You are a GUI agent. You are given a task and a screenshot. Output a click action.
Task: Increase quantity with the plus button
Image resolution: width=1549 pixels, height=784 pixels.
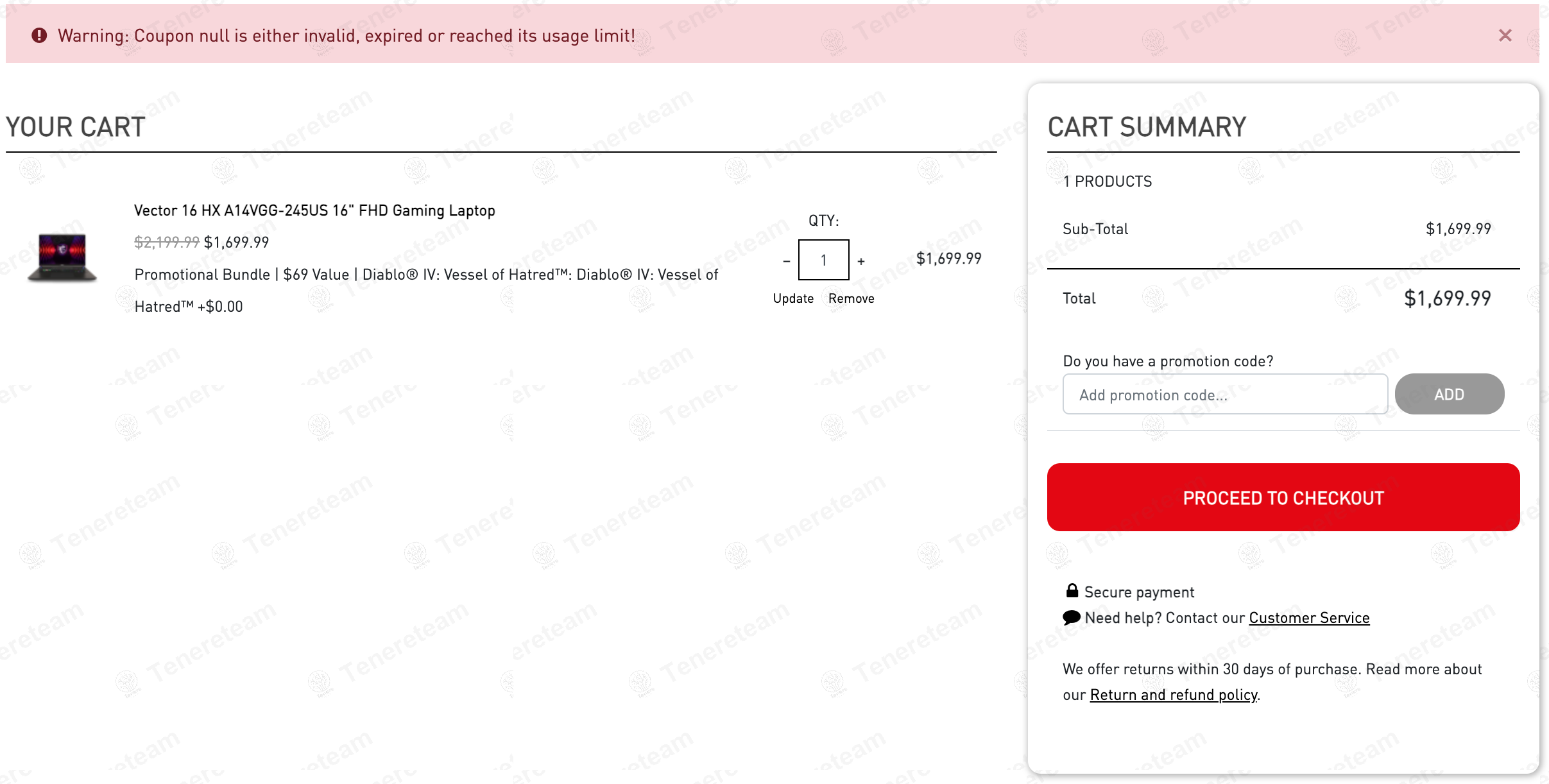(861, 261)
